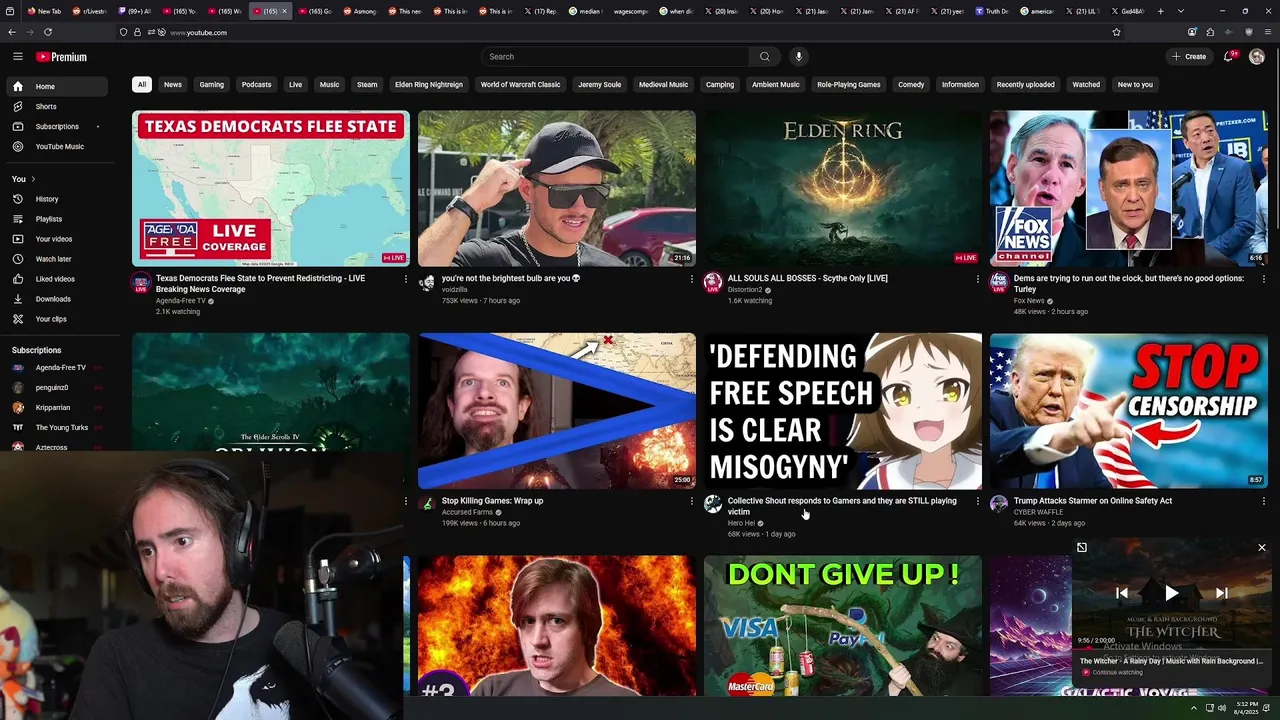The image size is (1280, 720).
Task: Select the Podcasts filter chip
Action: (256, 85)
